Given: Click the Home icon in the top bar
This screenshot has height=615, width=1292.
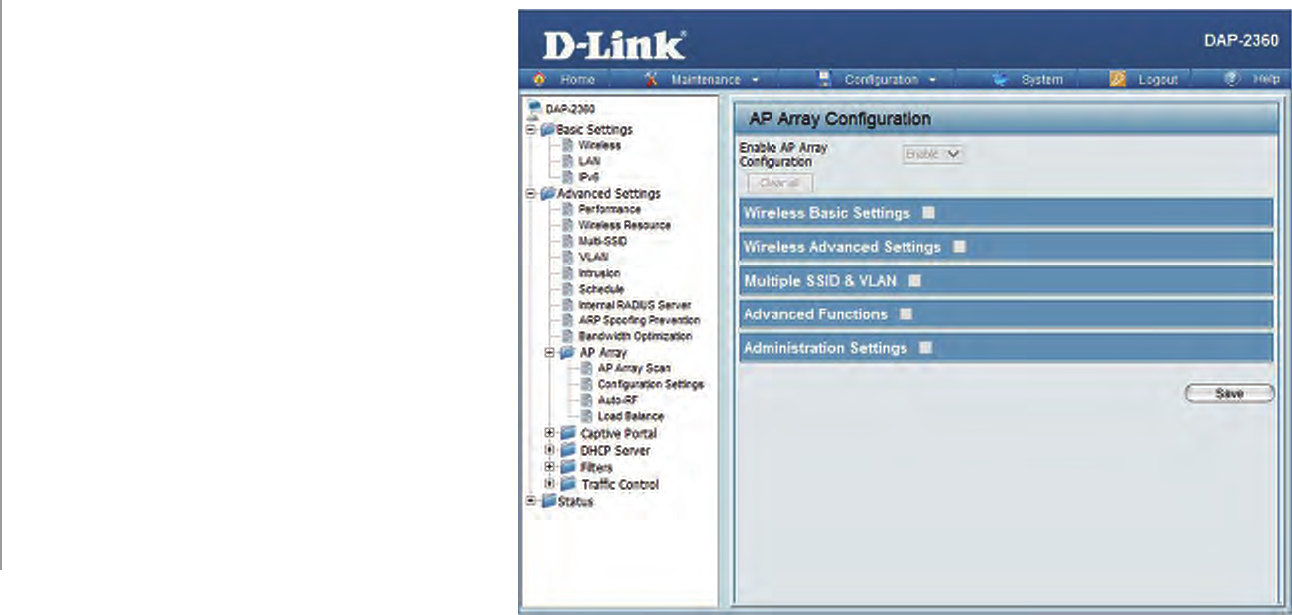Looking at the screenshot, I should 540,79.
